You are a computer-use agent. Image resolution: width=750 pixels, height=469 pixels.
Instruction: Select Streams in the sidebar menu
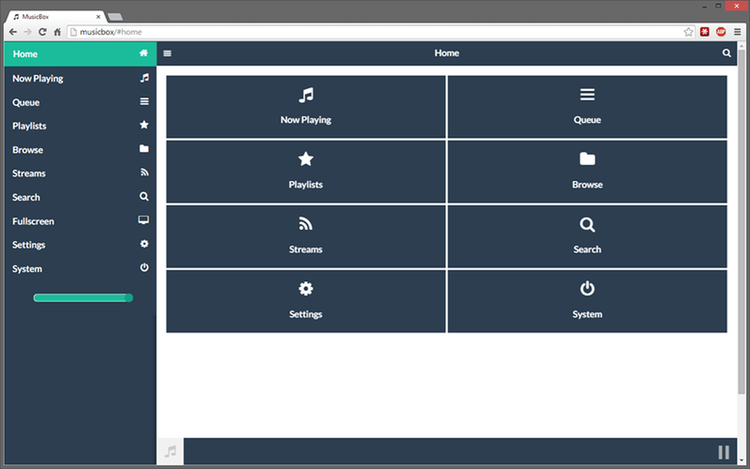78,173
